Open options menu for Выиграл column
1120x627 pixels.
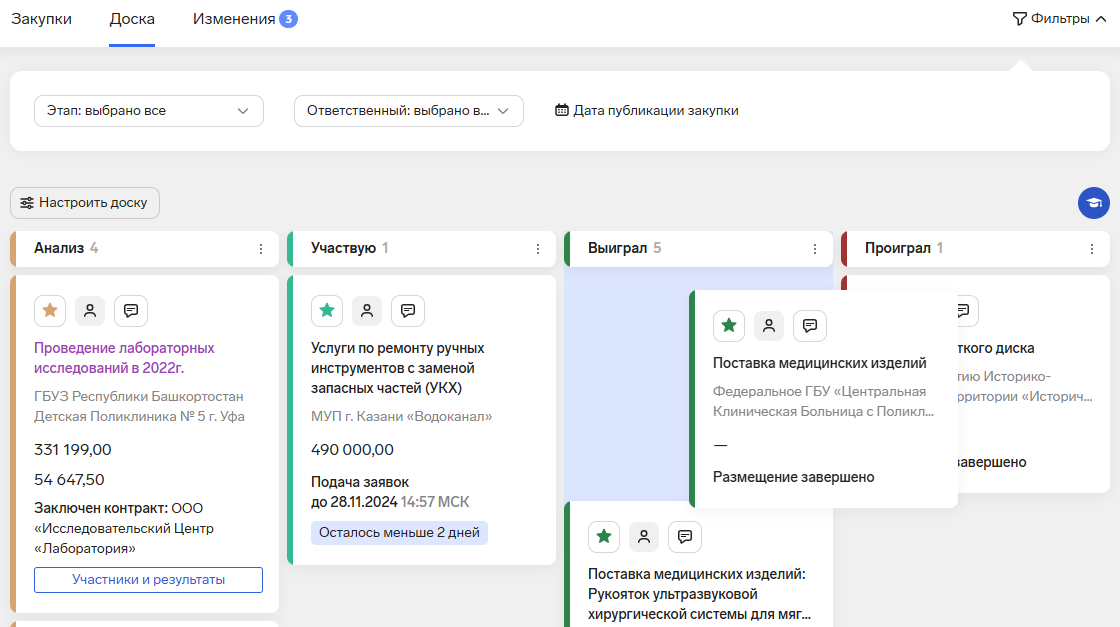point(815,249)
